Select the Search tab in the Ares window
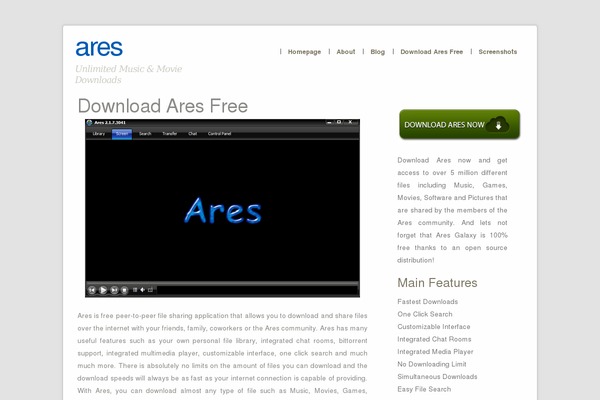Image resolution: width=600 pixels, height=400 pixels. [145, 134]
